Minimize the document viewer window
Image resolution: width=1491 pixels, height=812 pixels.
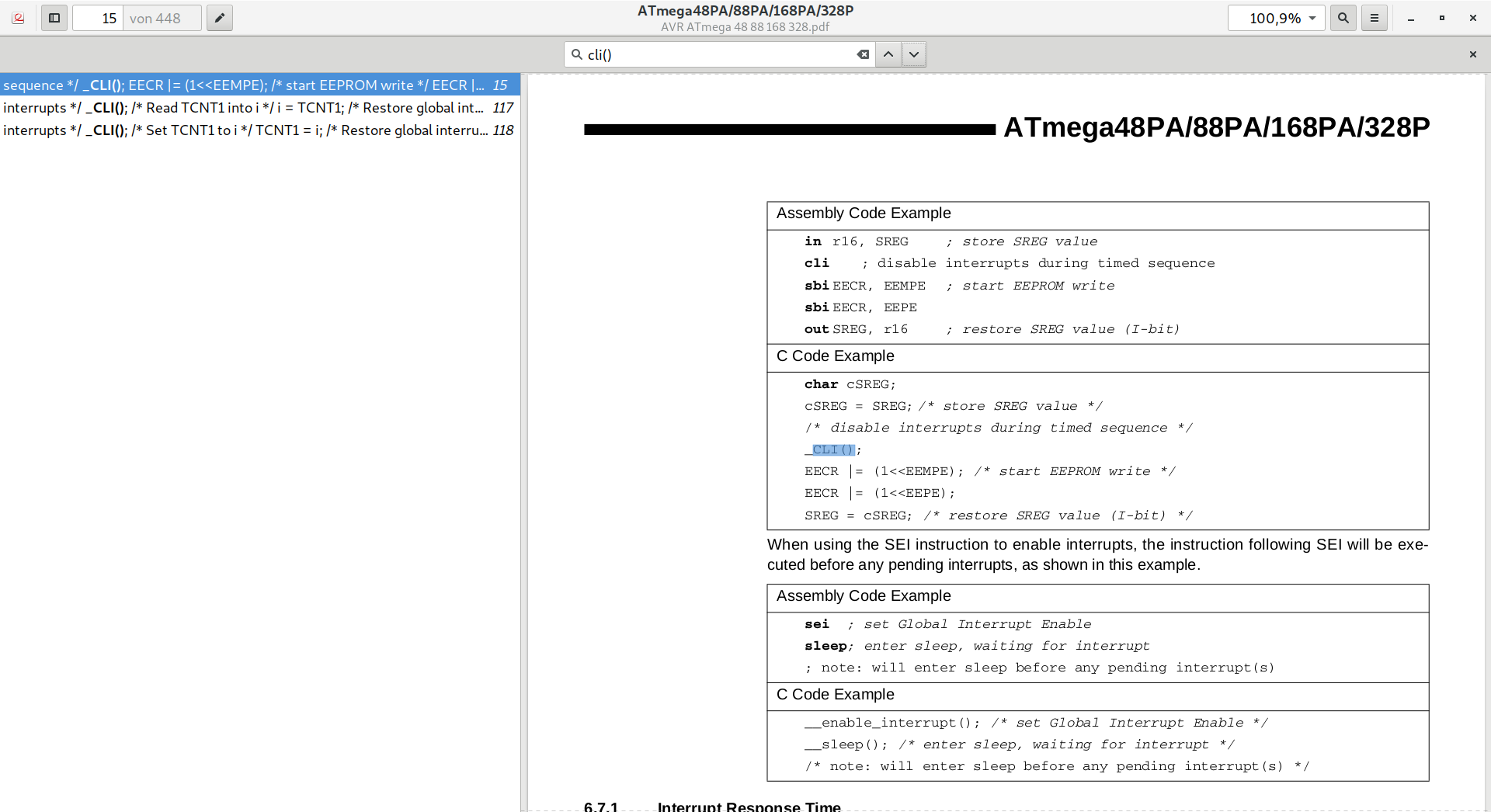(1411, 18)
